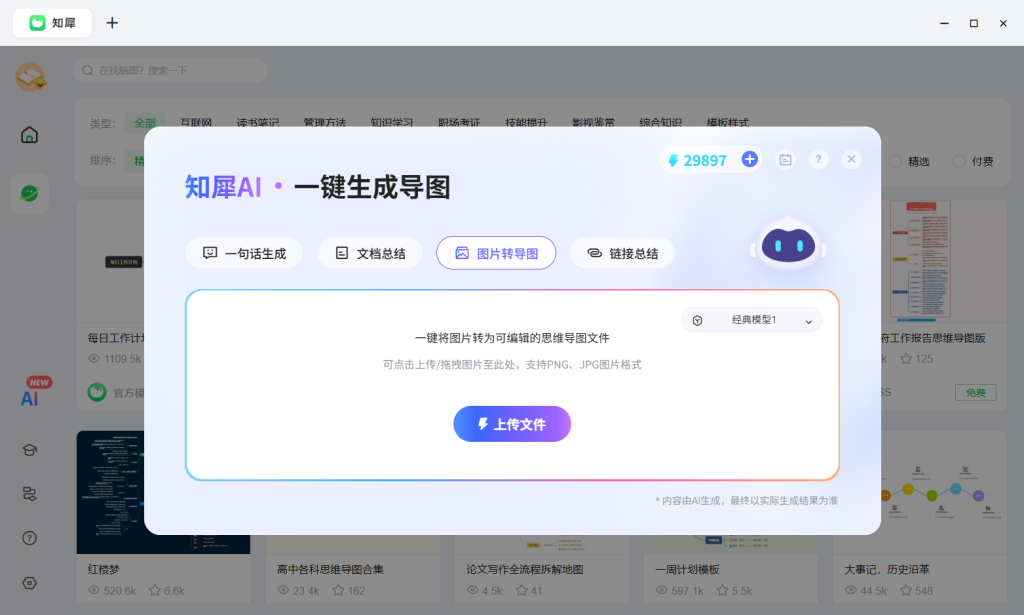This screenshot has width=1024, height=615.
Task: Click the upload drop zone hint text
Action: click(x=512, y=364)
